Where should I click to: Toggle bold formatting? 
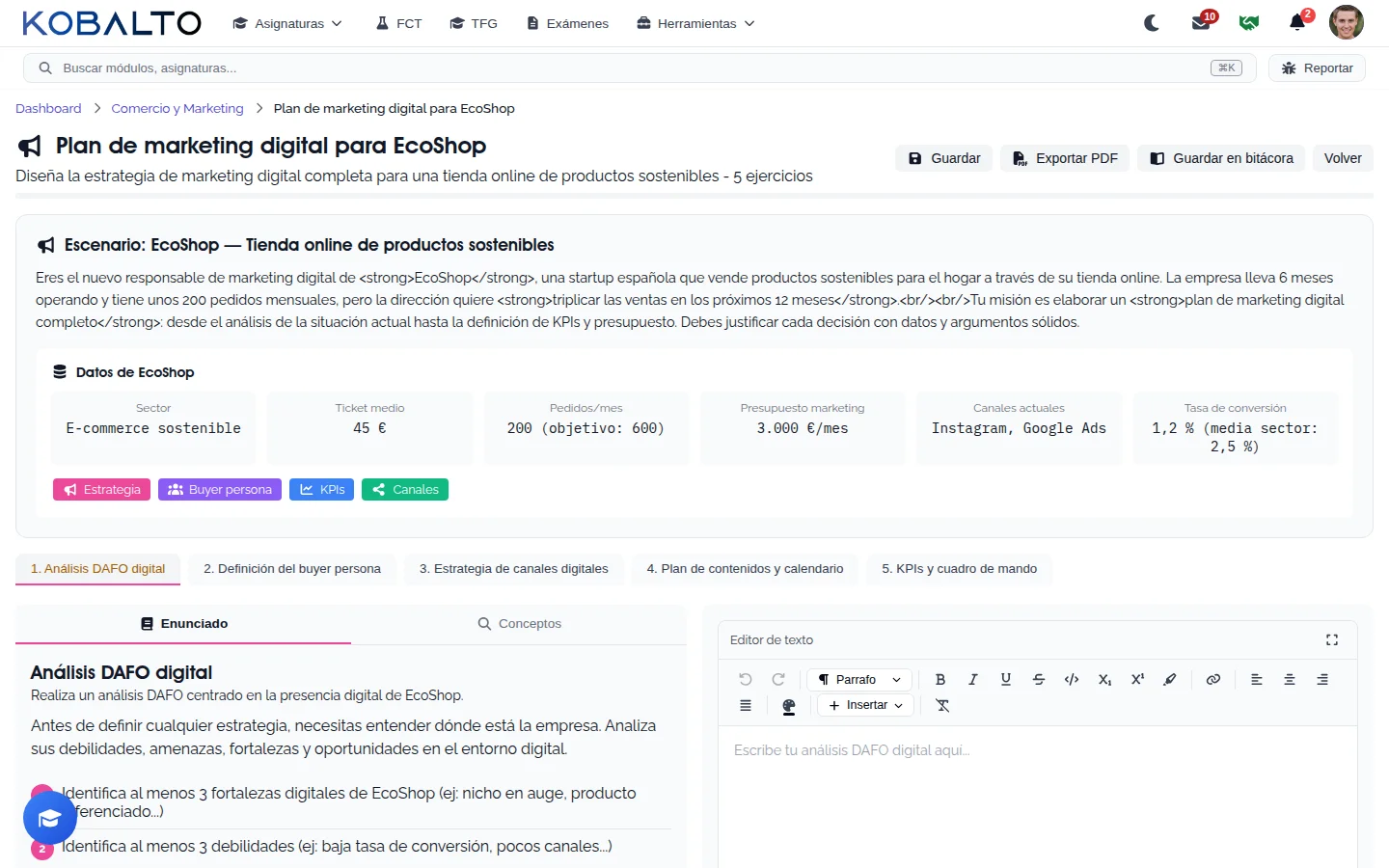(x=940, y=679)
